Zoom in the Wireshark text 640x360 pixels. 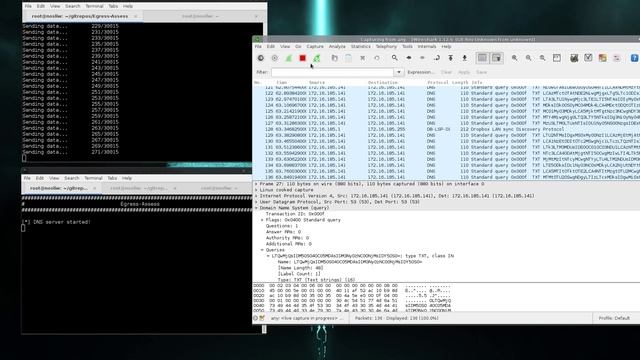514,58
